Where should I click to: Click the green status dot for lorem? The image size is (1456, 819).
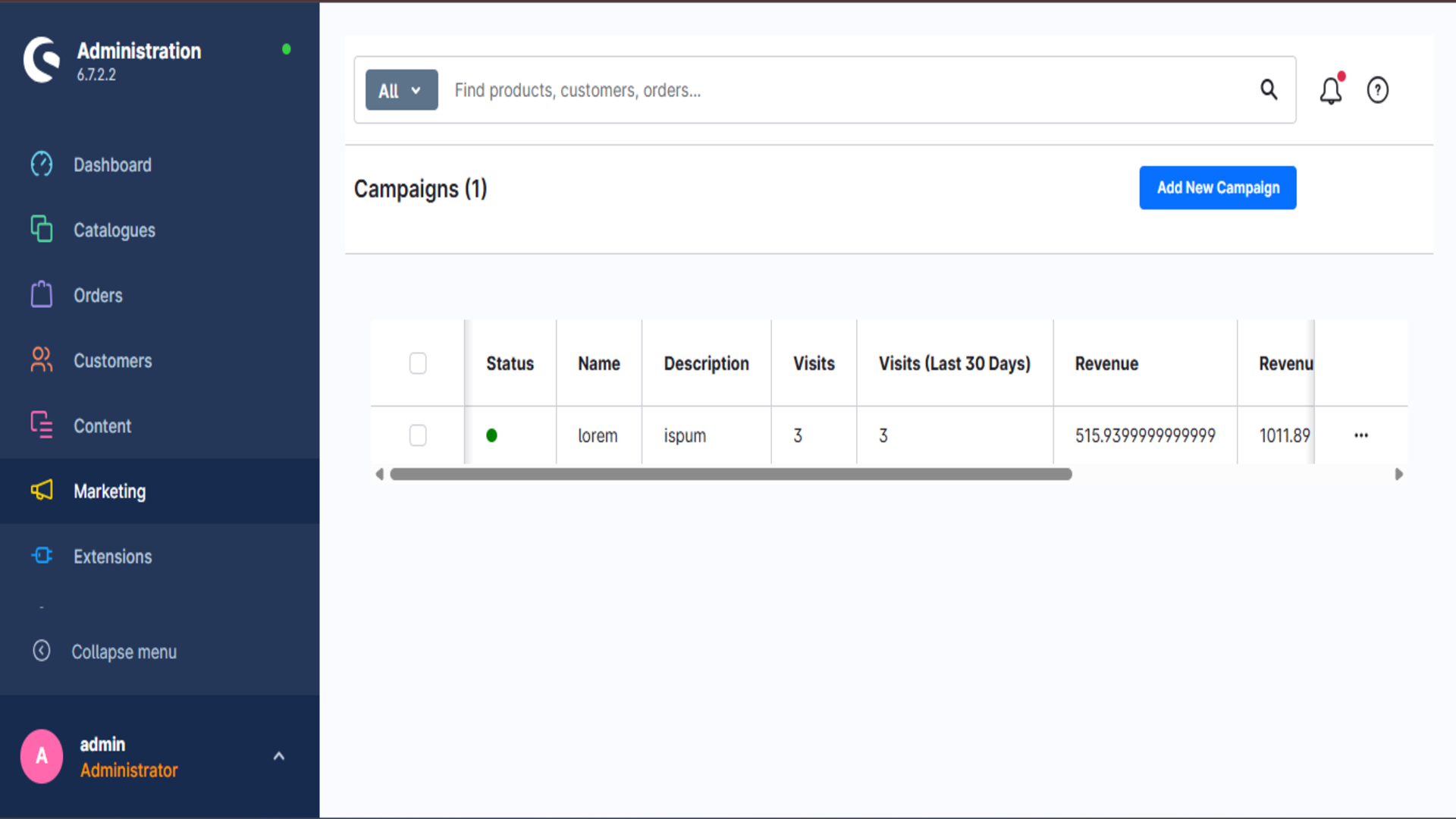point(491,435)
